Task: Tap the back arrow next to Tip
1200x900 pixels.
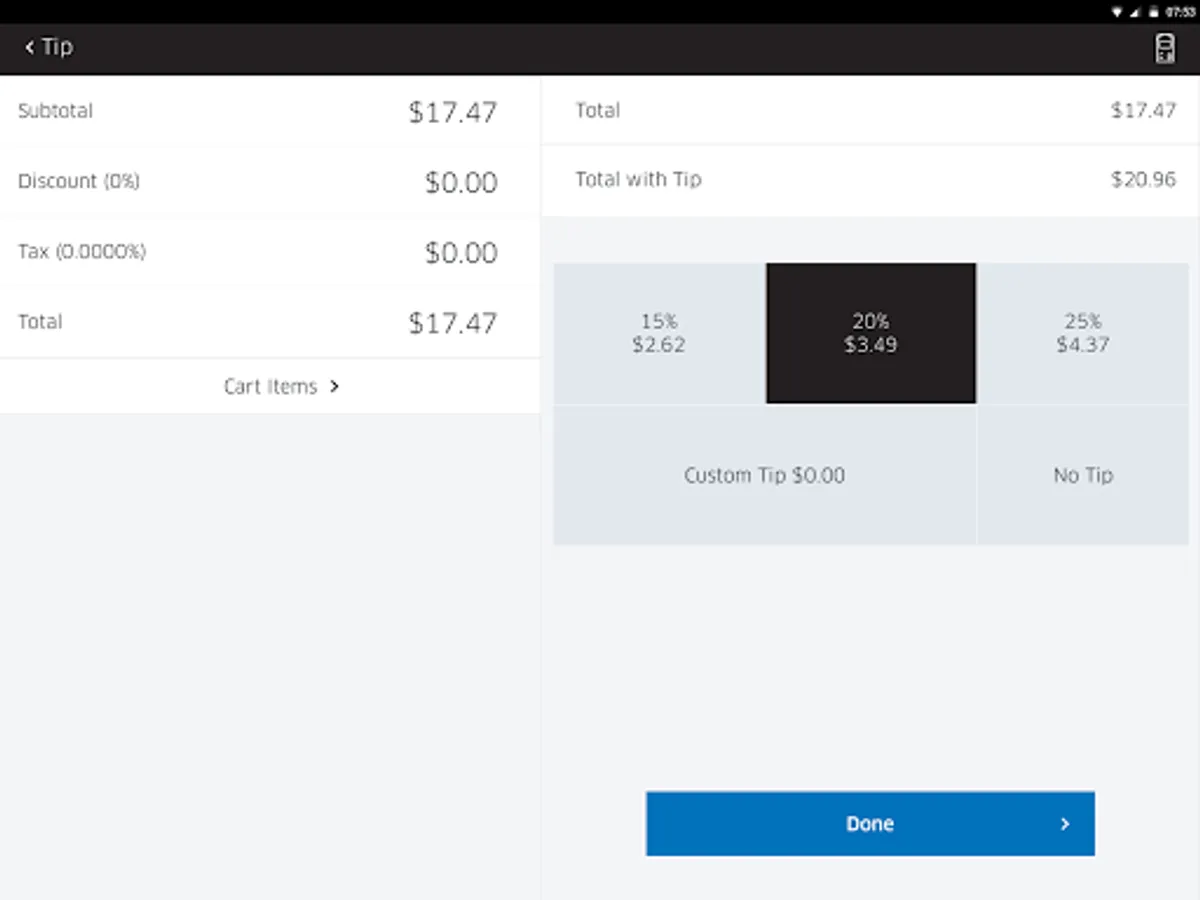Action: pos(30,47)
